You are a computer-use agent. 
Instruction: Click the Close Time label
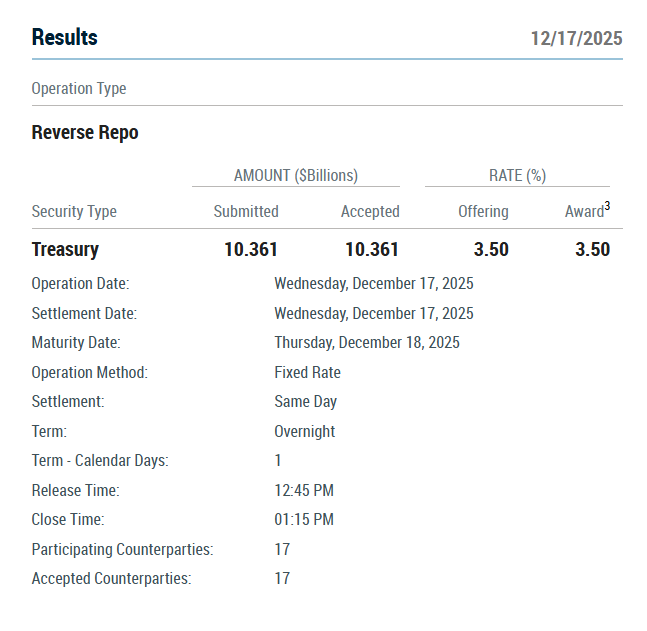(68, 520)
